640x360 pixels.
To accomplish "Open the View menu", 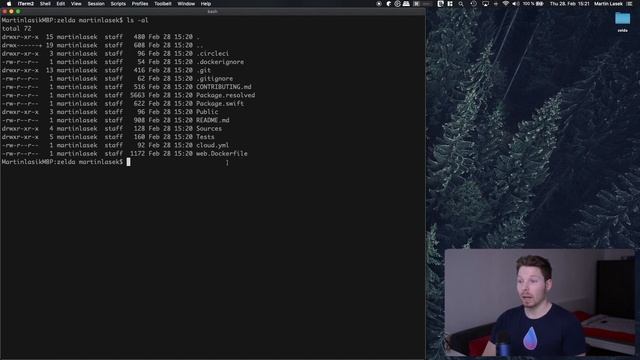I will pos(76,4).
